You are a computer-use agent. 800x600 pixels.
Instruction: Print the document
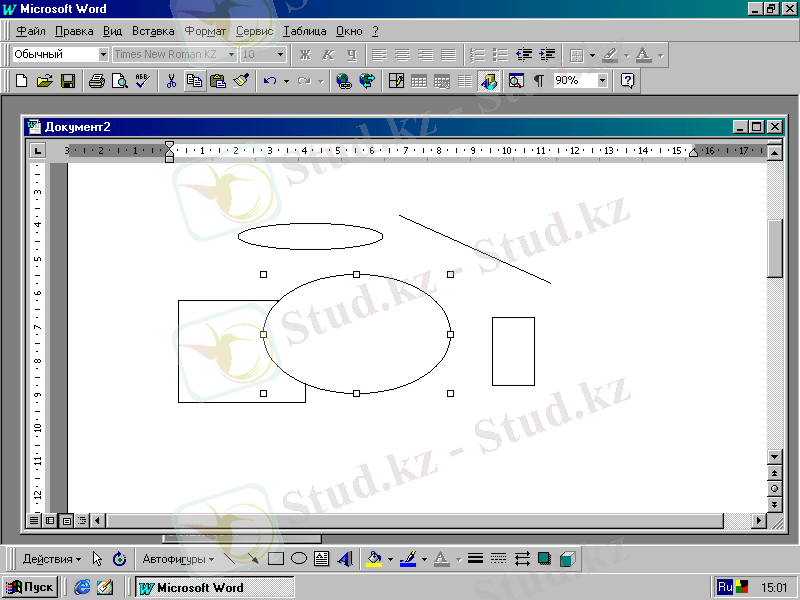(x=96, y=81)
